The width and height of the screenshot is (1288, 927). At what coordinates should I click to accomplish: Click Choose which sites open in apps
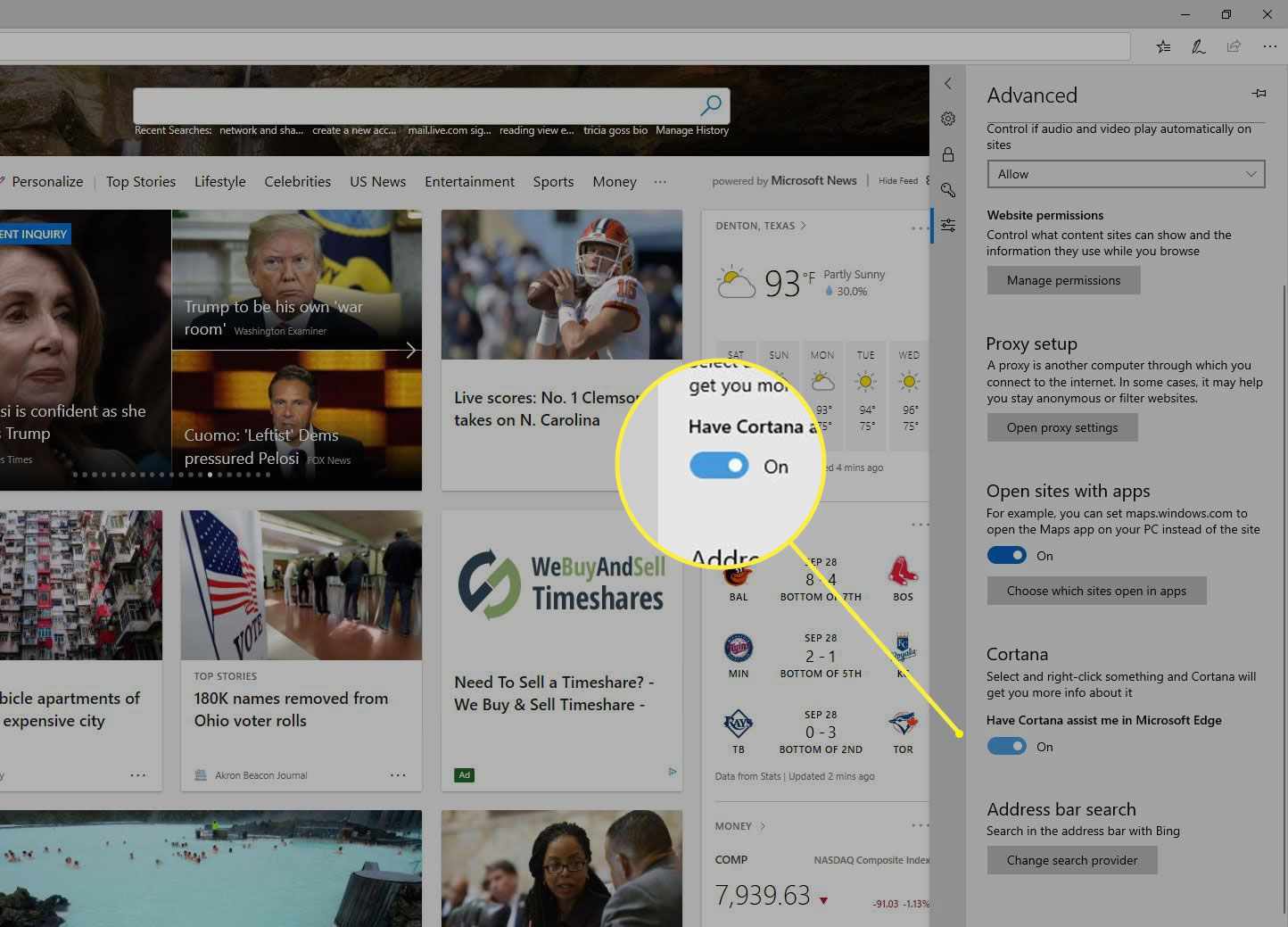tap(1096, 591)
